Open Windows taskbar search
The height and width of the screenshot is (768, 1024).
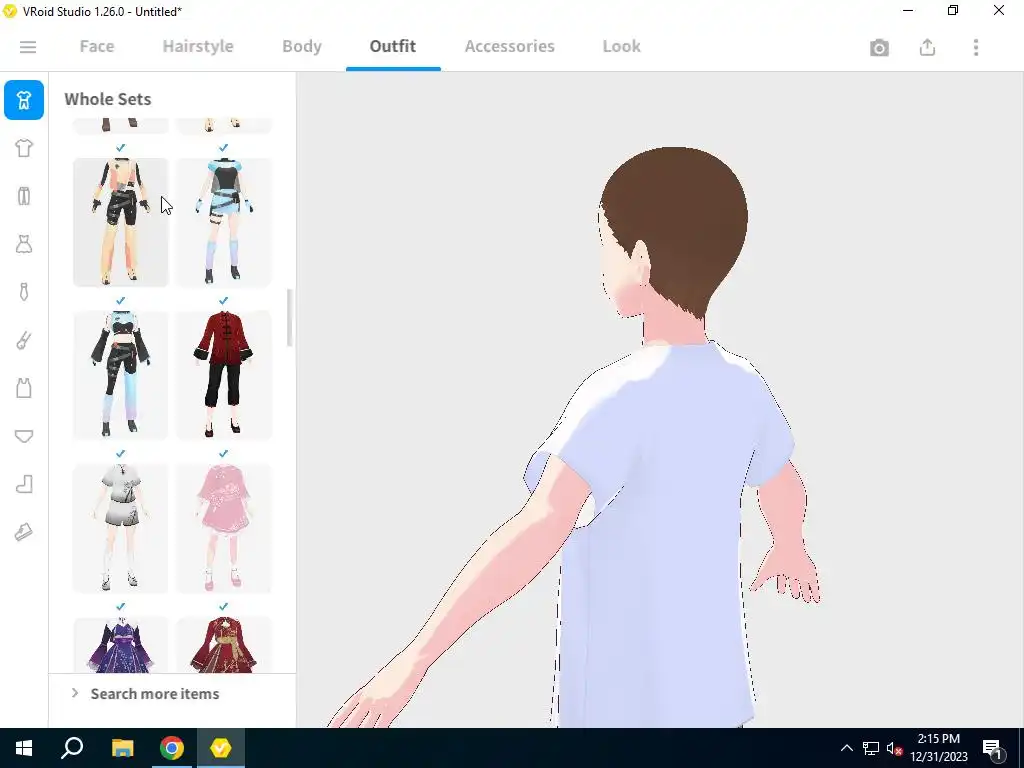coord(72,748)
